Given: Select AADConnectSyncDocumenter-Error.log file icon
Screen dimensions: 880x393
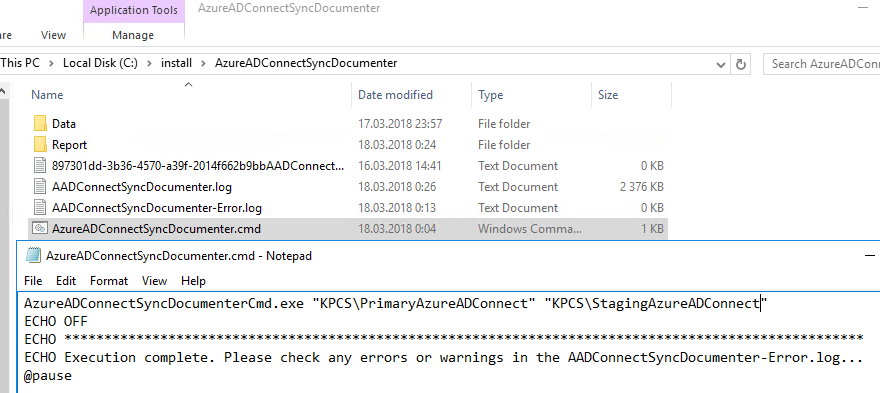Looking at the screenshot, I should tap(40, 208).
